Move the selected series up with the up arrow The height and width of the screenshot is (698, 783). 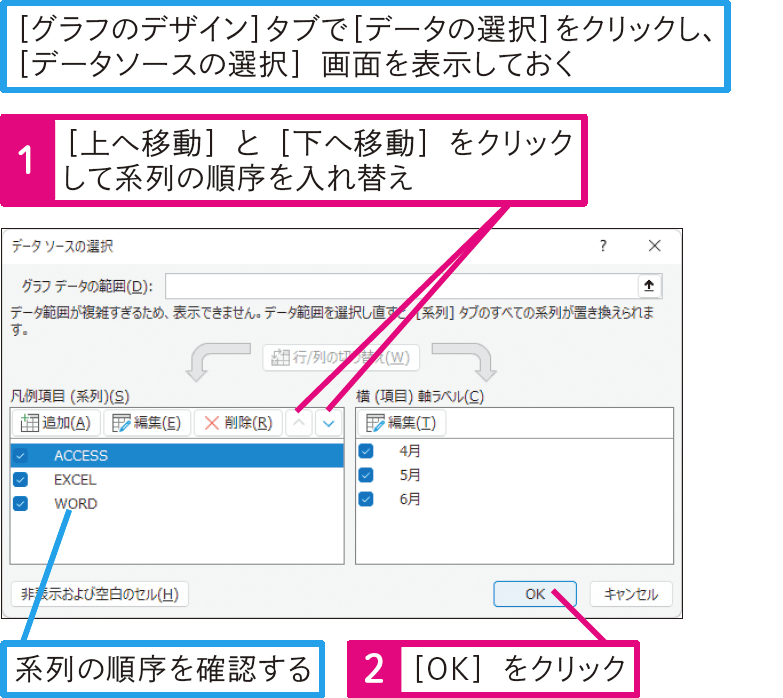[299, 423]
